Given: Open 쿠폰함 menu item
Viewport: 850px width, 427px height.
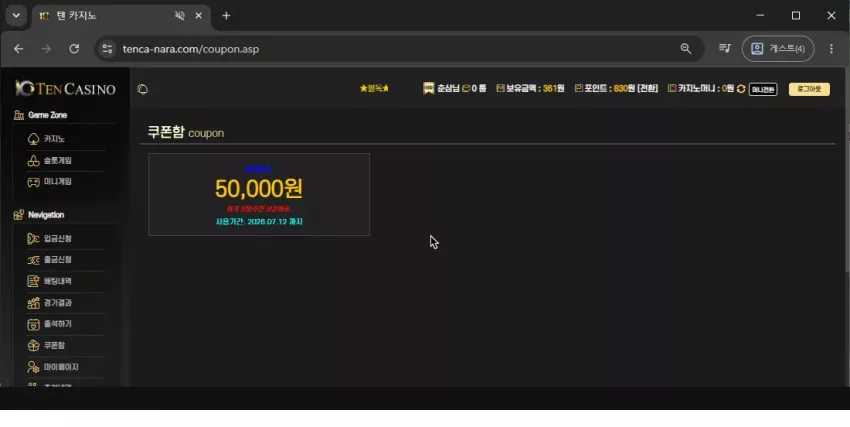Looking at the screenshot, I should pyautogui.click(x=54, y=345).
